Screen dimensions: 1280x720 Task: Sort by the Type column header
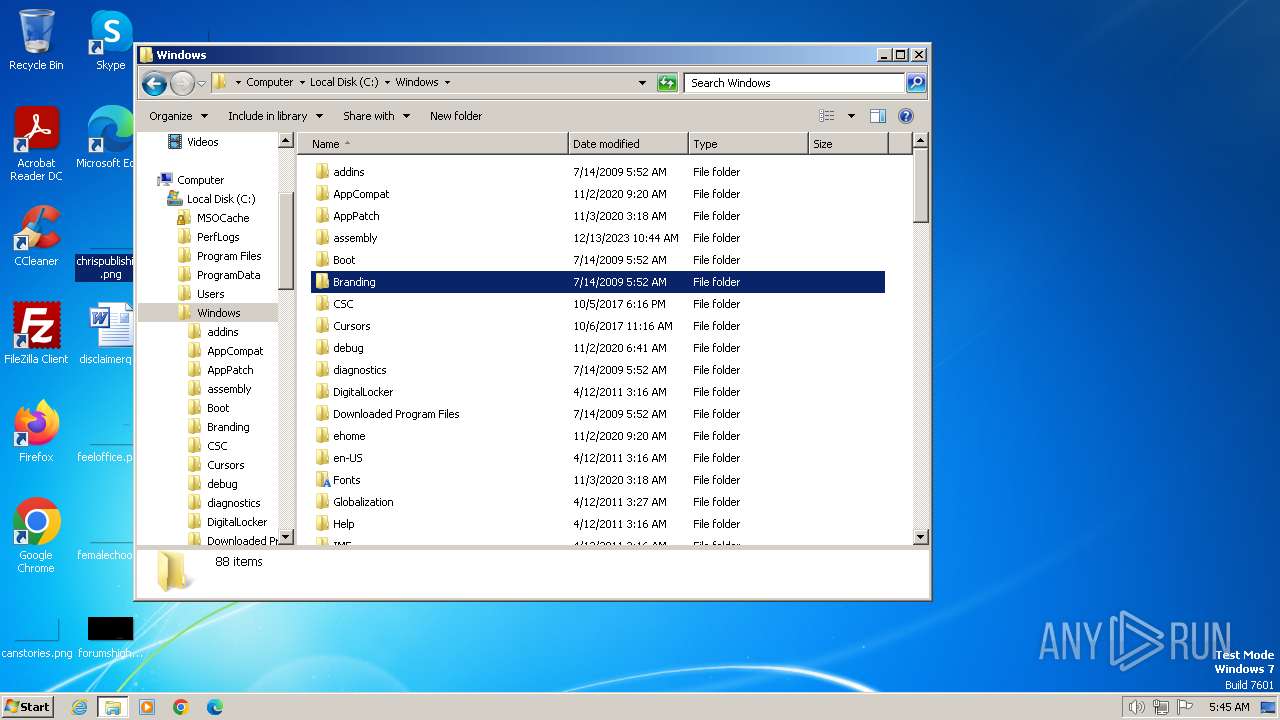pyautogui.click(x=748, y=144)
